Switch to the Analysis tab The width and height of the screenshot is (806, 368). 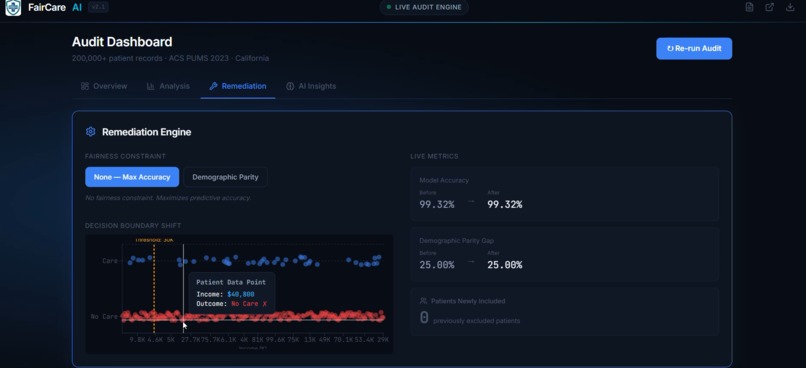tap(168, 86)
